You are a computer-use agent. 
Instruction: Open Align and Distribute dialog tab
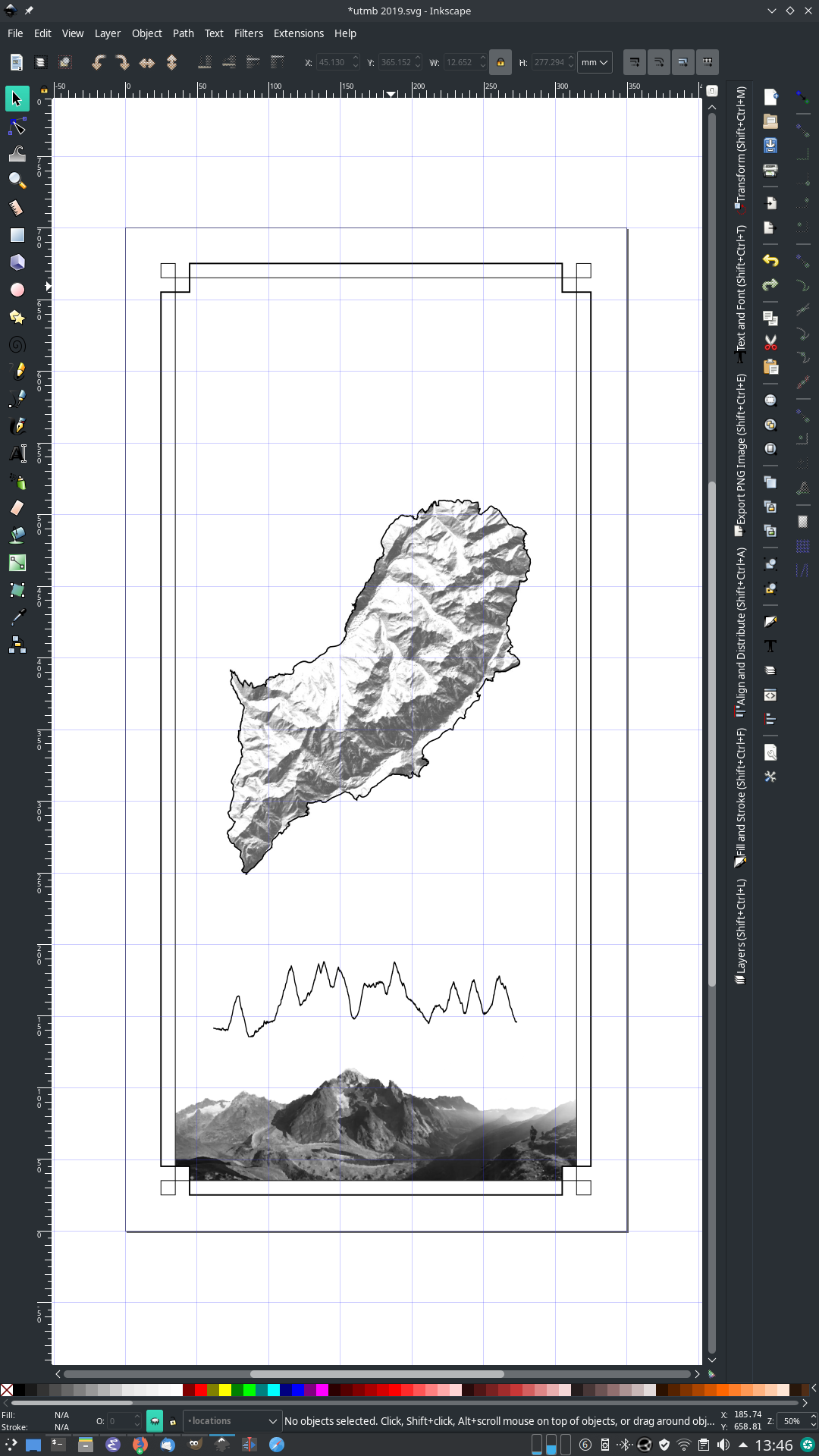click(x=741, y=632)
